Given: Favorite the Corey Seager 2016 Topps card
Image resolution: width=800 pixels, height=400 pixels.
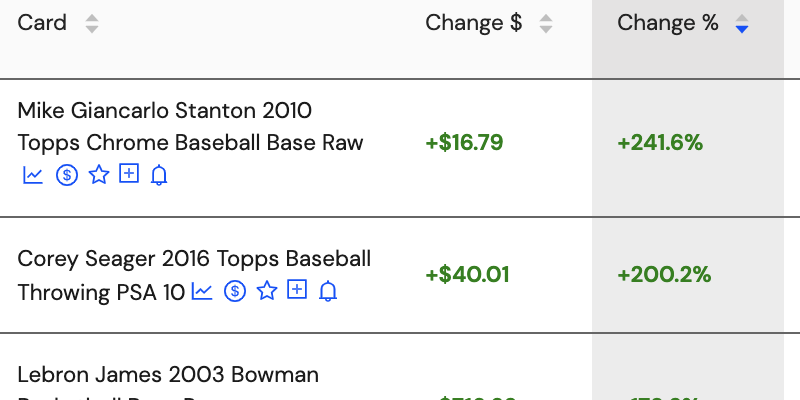Looking at the screenshot, I should 267,291.
